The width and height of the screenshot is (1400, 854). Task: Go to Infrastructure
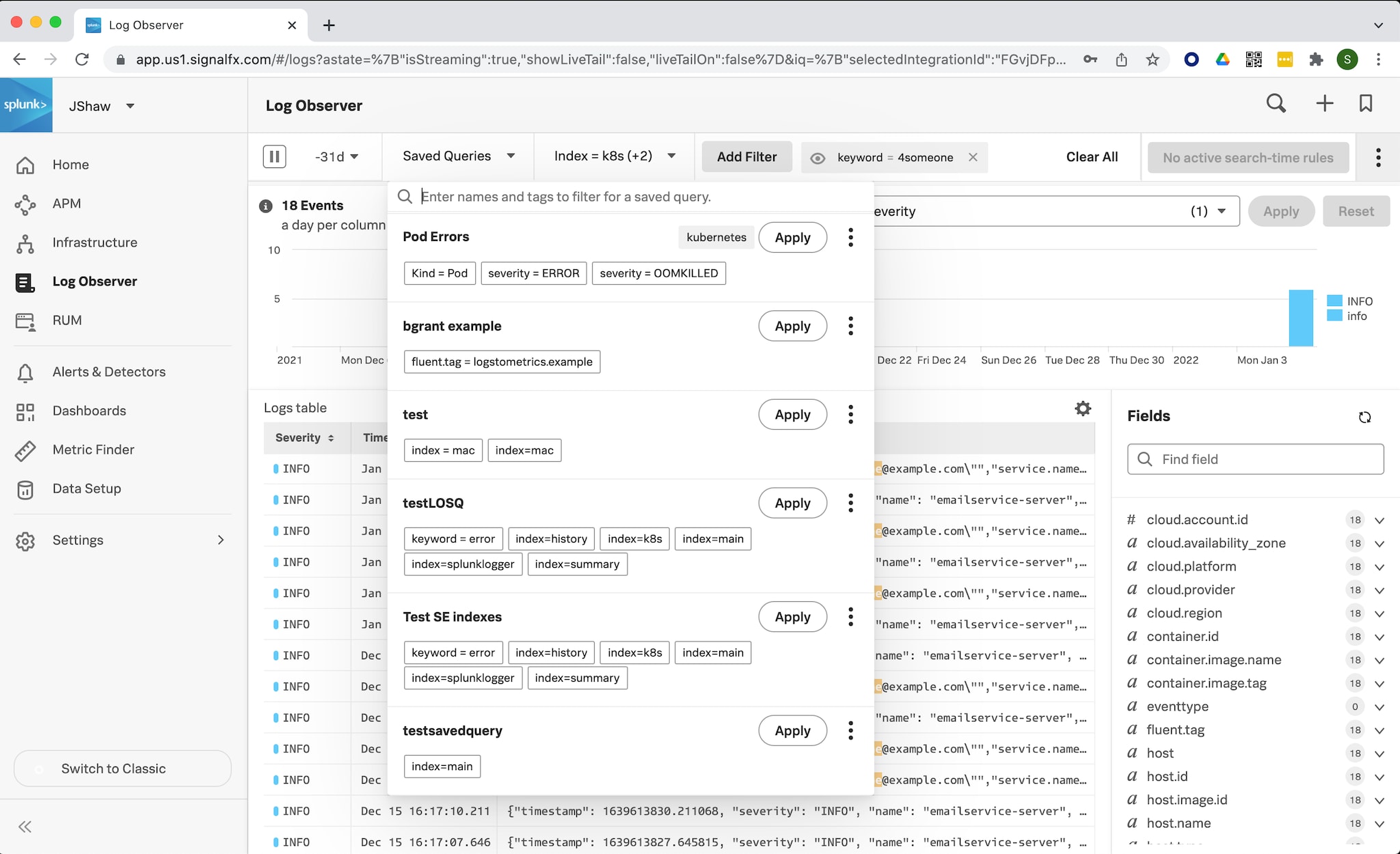[94, 243]
